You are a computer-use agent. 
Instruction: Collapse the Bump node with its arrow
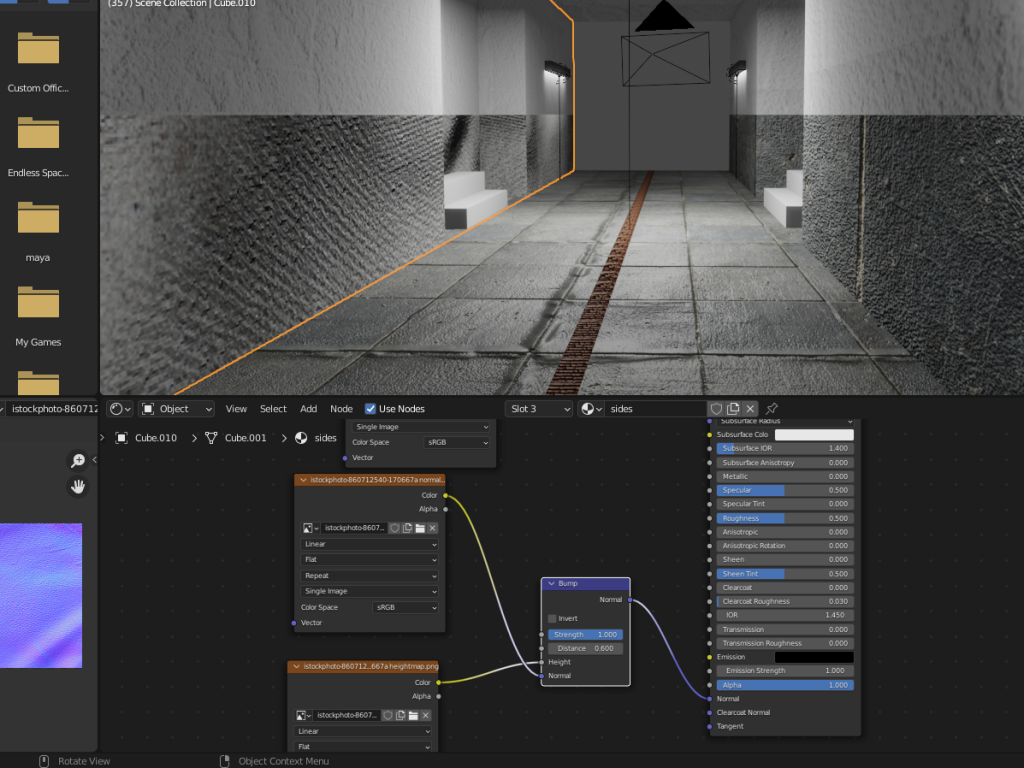pyautogui.click(x=551, y=583)
